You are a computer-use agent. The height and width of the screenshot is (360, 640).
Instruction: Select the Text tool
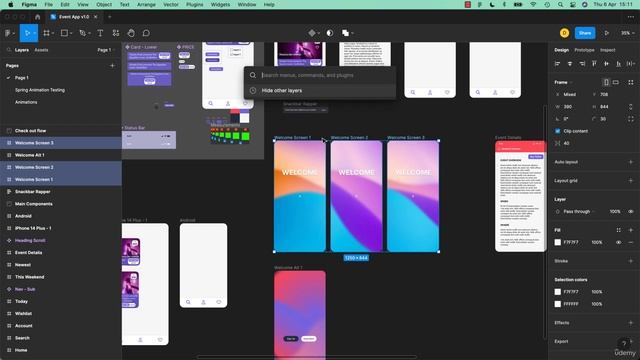pyautogui.click(x=100, y=33)
